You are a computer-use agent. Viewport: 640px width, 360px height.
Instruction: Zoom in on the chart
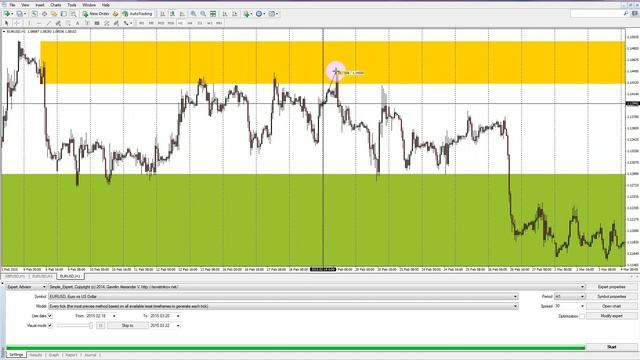point(193,14)
